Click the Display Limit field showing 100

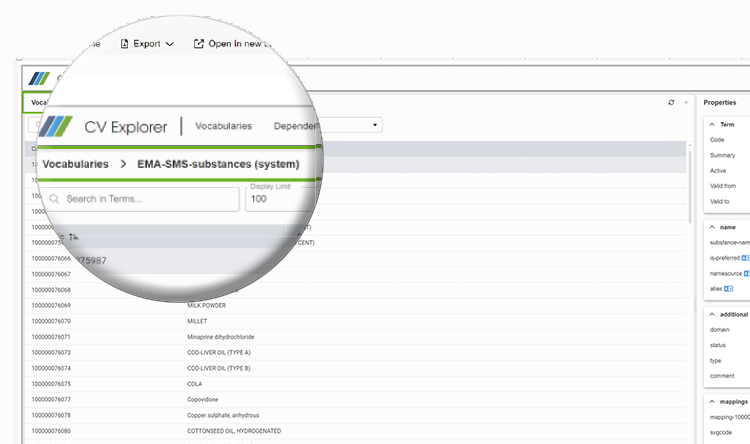(280, 199)
